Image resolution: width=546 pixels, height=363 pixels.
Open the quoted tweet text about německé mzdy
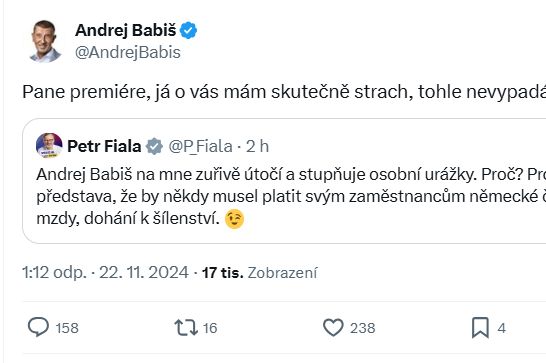(291, 197)
